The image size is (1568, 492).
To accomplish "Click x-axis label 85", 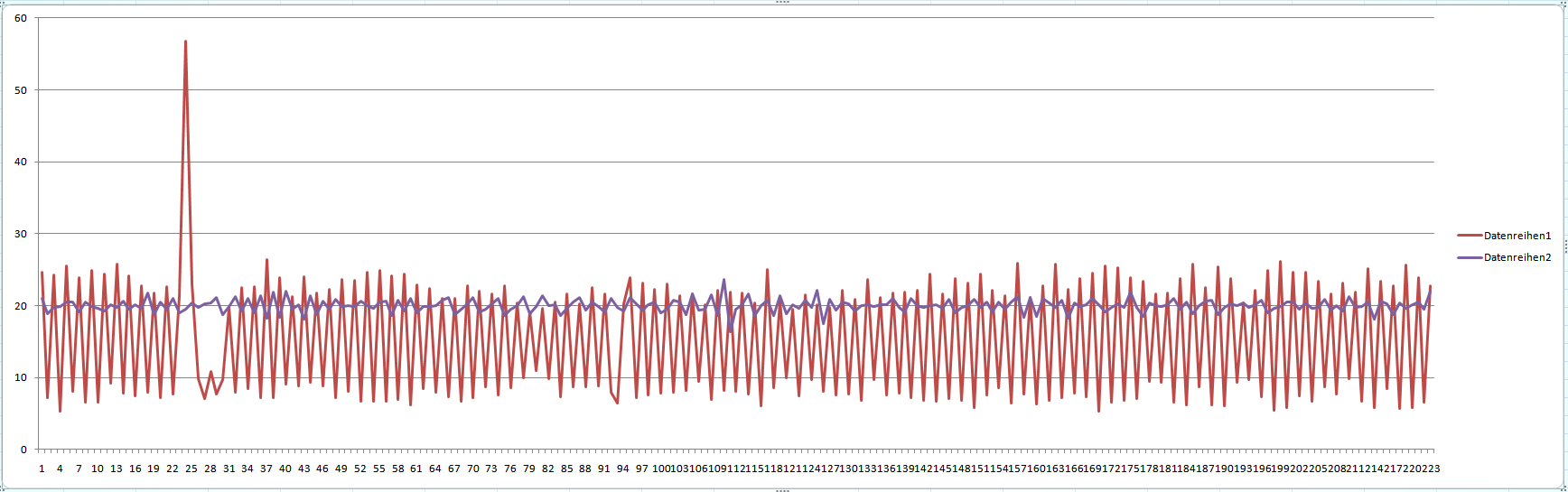I will pos(566,469).
